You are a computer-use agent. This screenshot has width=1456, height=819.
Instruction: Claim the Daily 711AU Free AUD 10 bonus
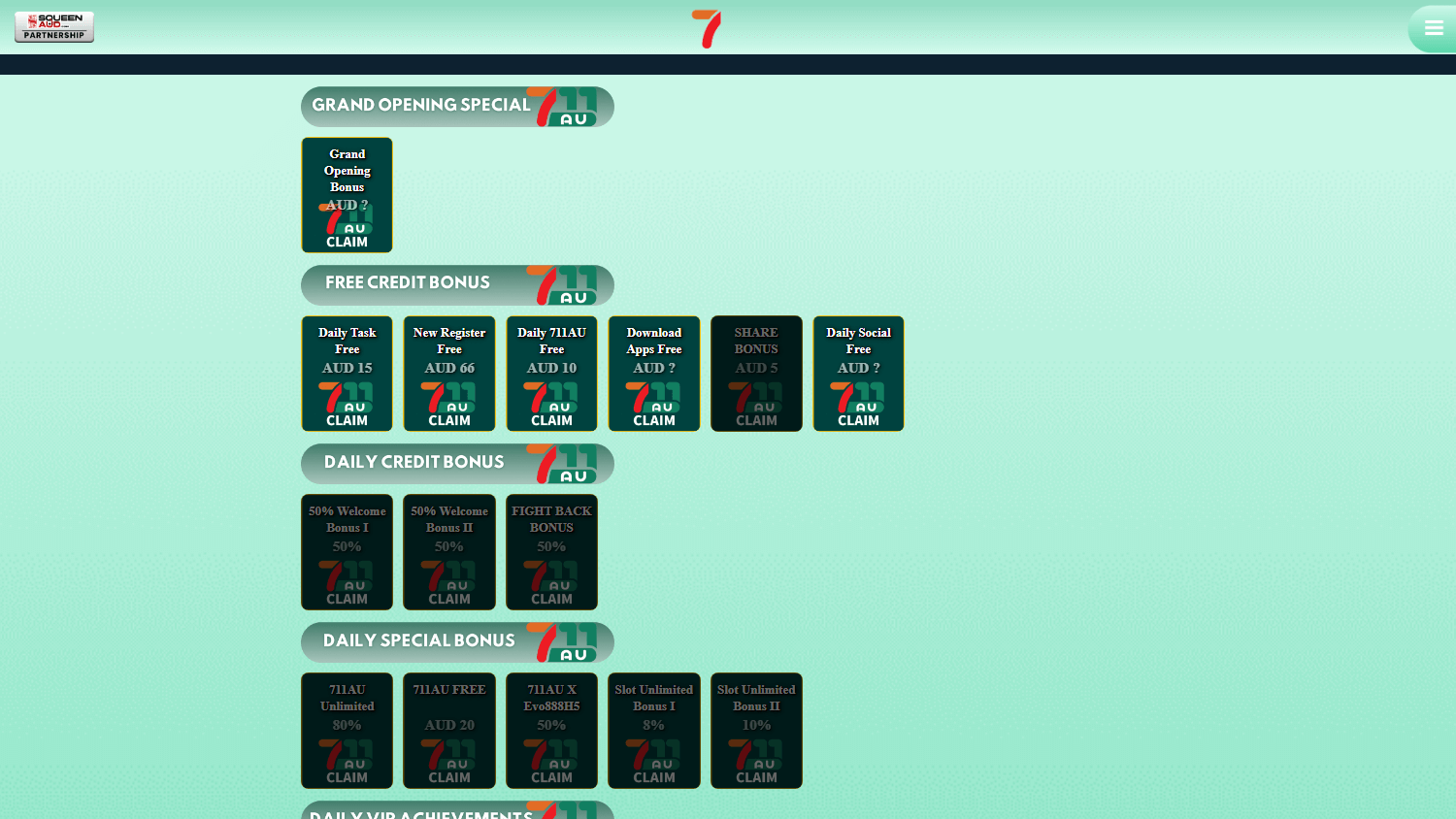click(x=551, y=421)
